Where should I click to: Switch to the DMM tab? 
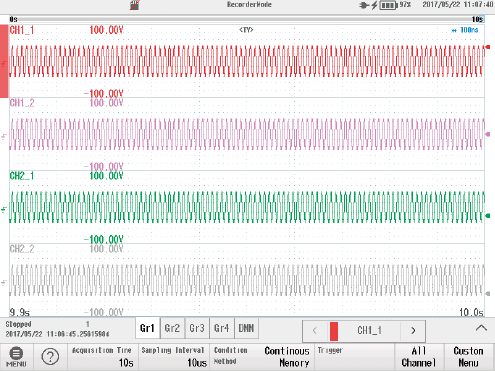[x=246, y=328]
